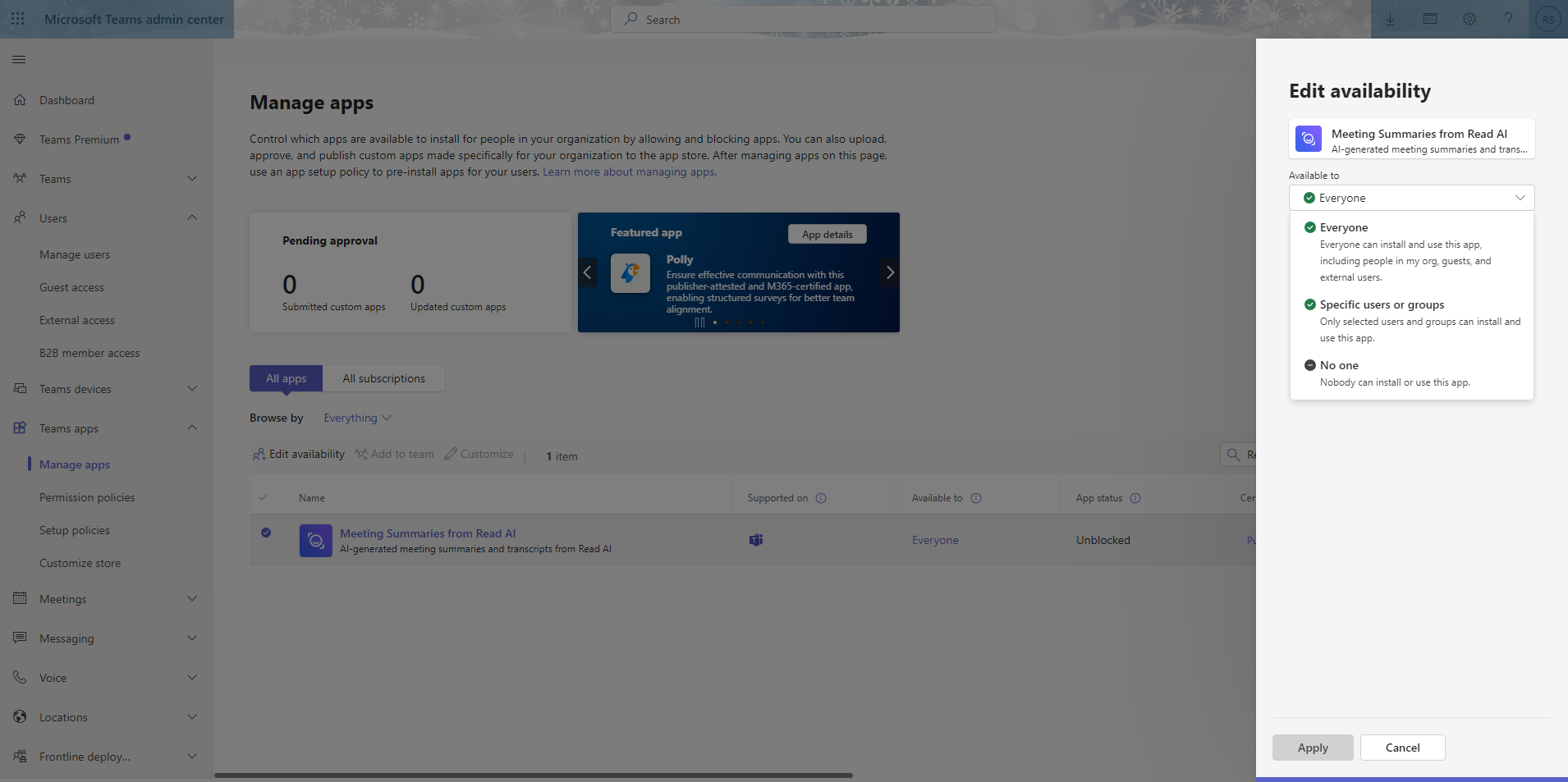This screenshot has height=782, width=1568.
Task: Click the Edit availability toolbar action
Action: tap(299, 454)
